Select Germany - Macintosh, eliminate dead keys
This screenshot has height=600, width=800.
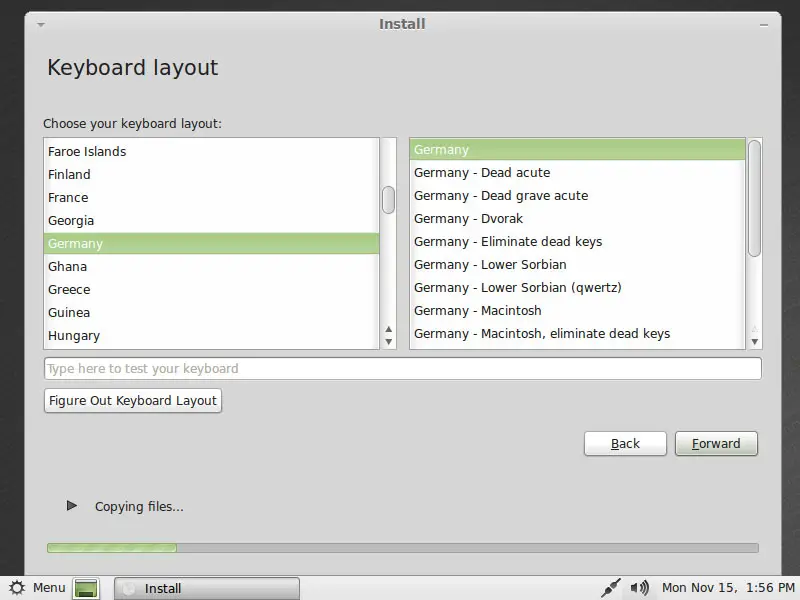[x=578, y=333]
